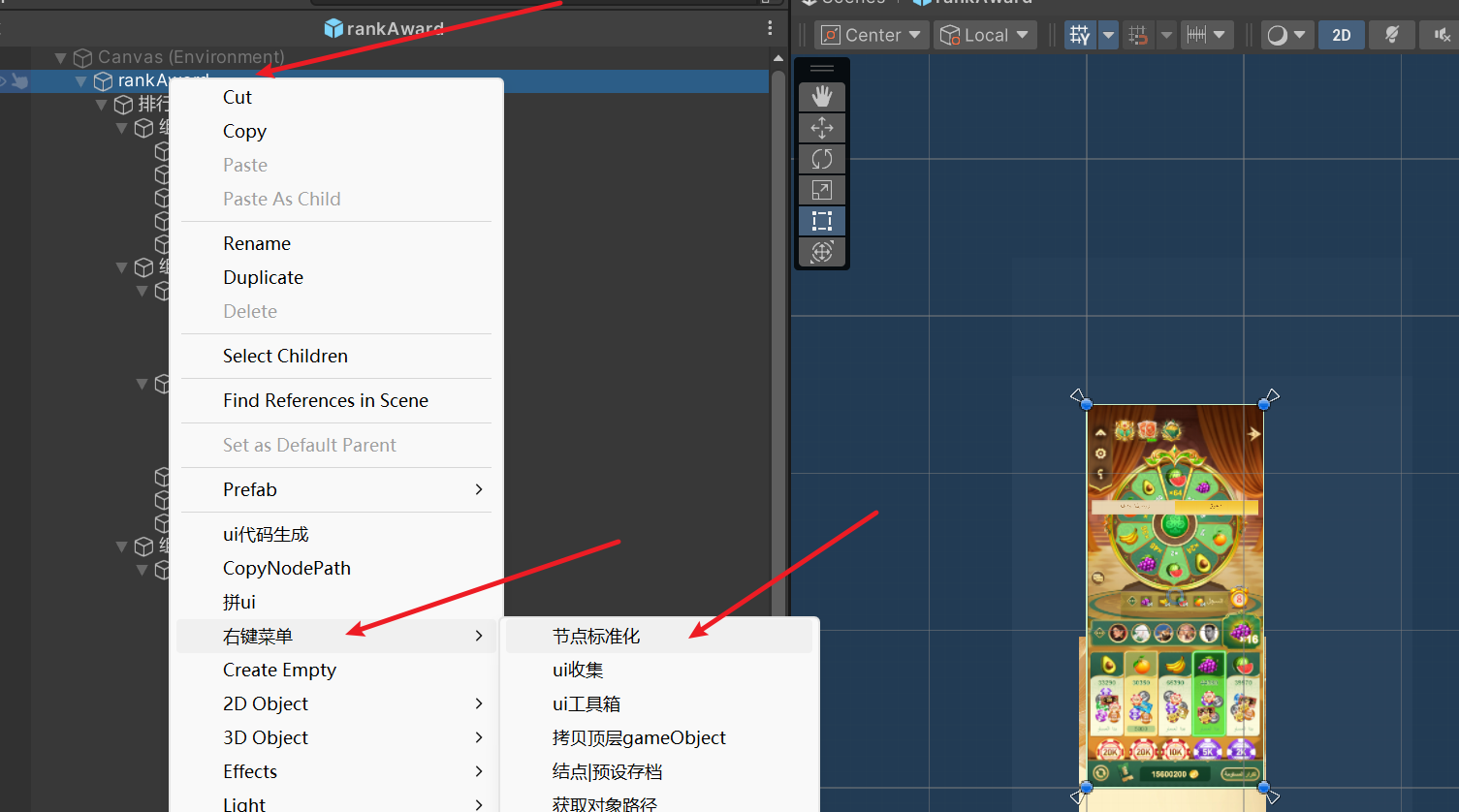The height and width of the screenshot is (812, 1459).
Task: Open the Hierarchy panel three-dot options menu
Action: click(x=770, y=28)
